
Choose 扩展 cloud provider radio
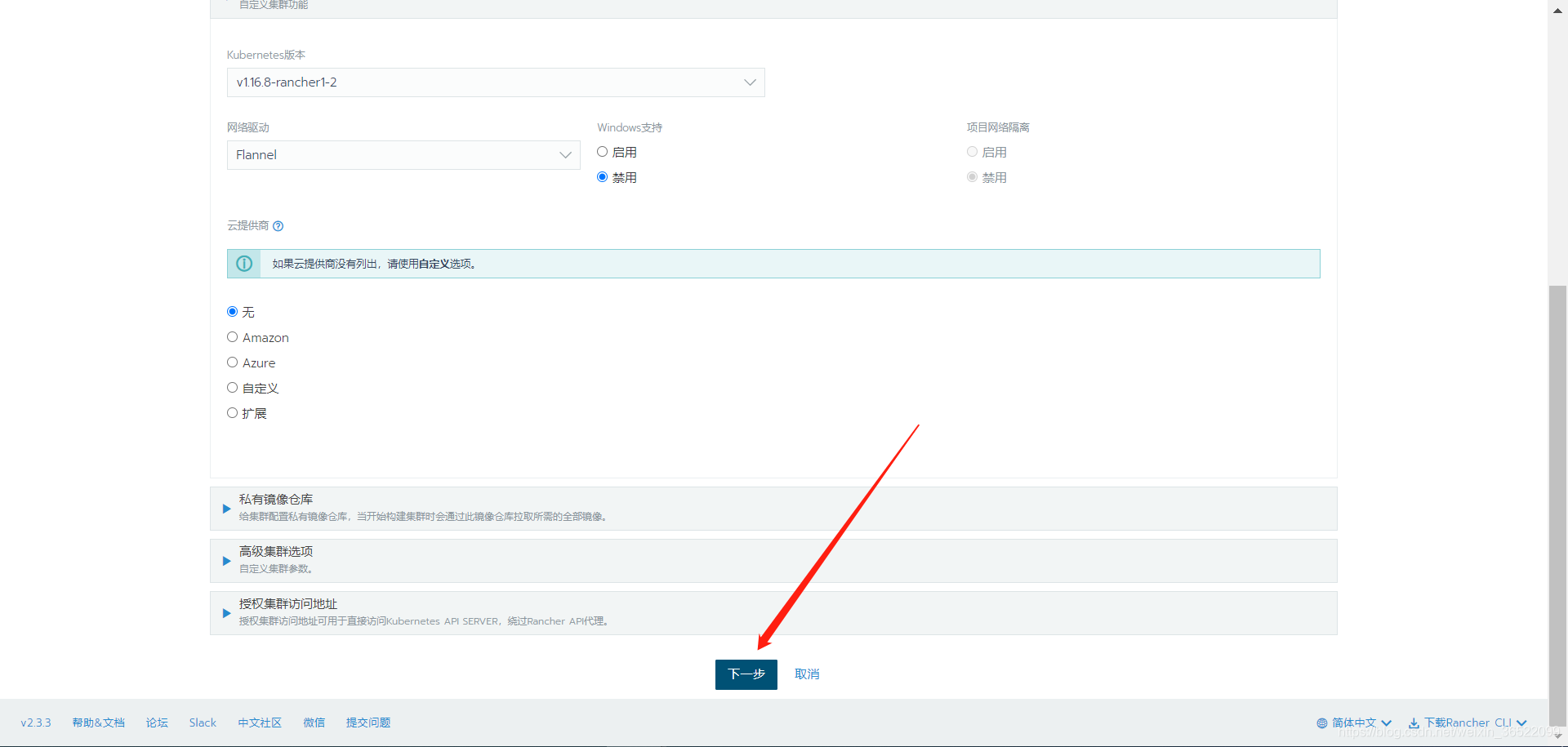click(x=233, y=413)
